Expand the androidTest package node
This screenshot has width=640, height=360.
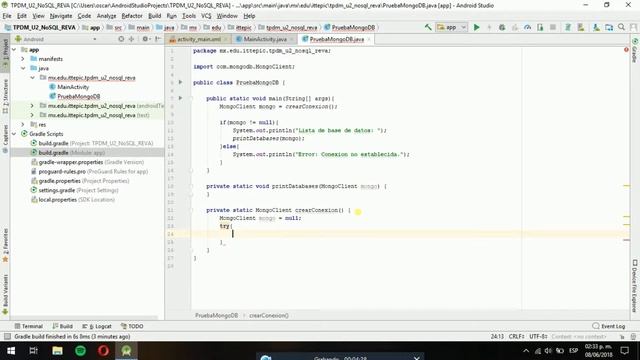point(32,106)
